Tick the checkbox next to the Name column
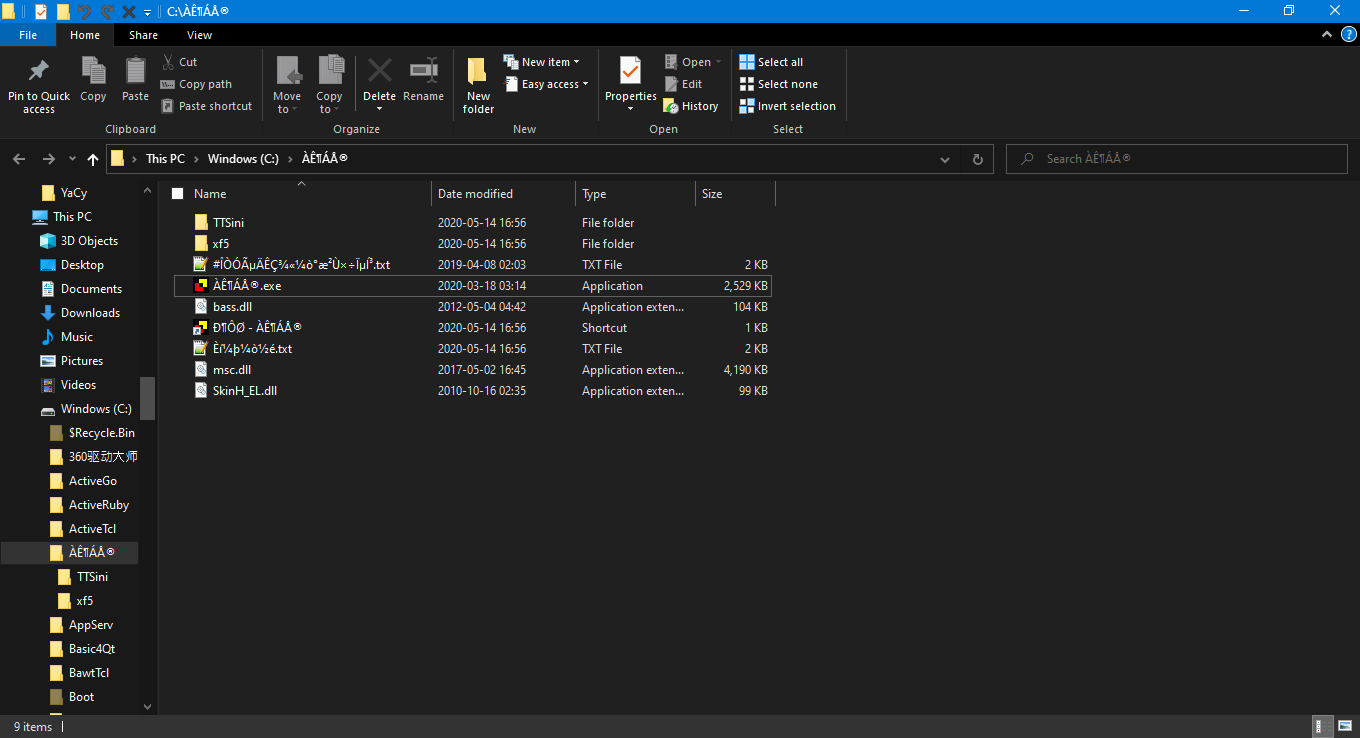The image size is (1360, 738). click(177, 193)
